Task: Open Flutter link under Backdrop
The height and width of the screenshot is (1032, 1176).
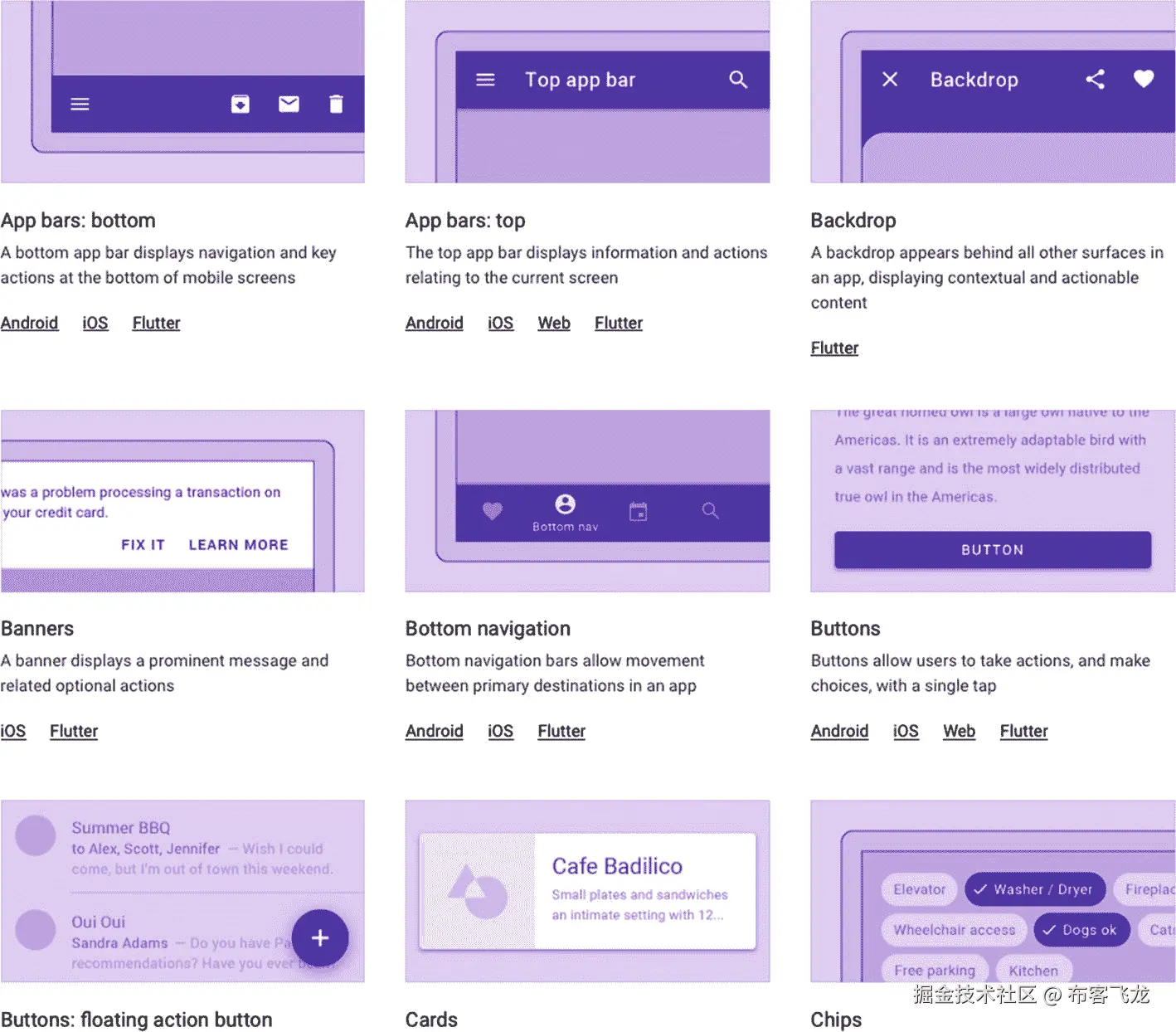Action: pos(834,348)
